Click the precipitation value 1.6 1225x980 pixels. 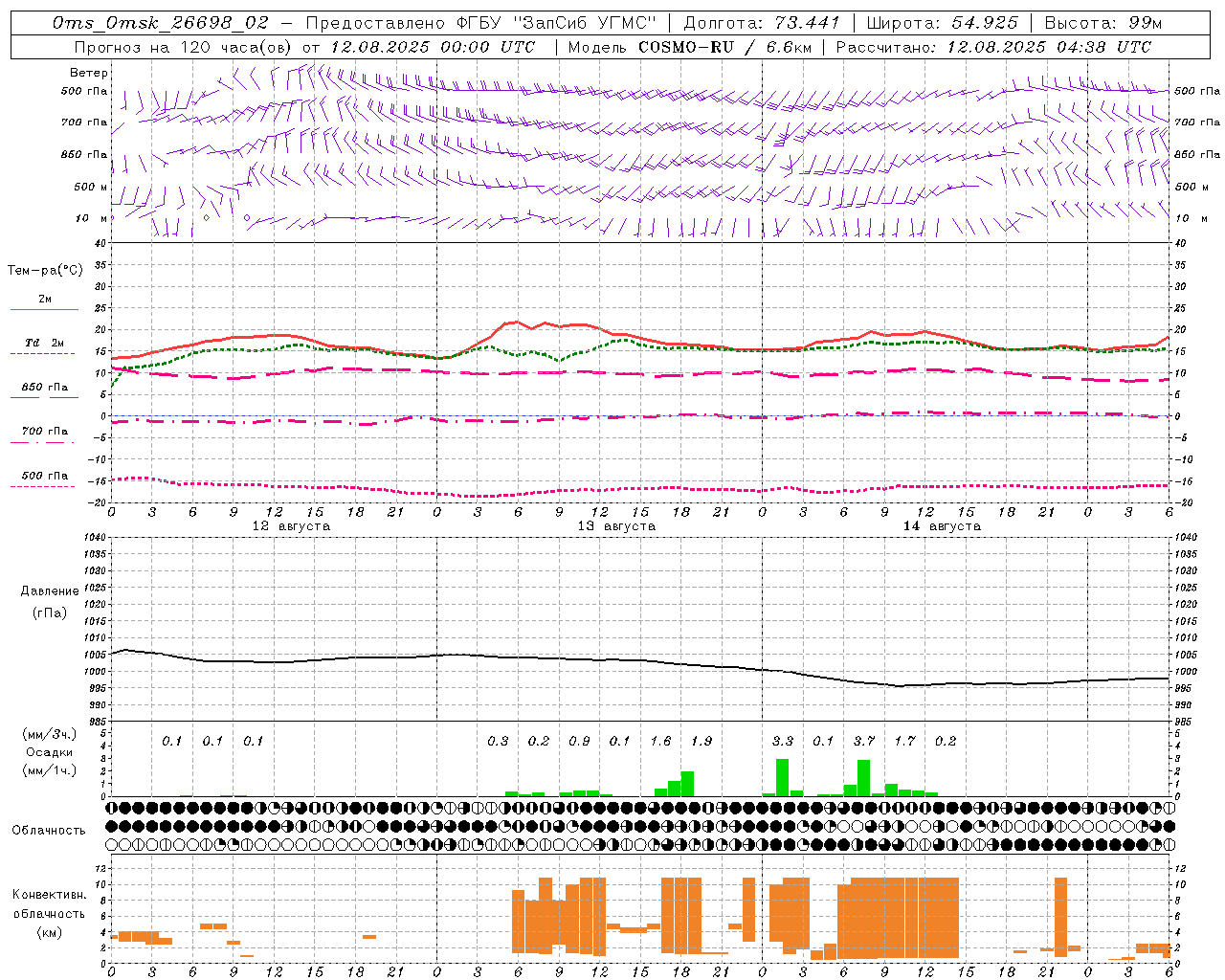(660, 741)
